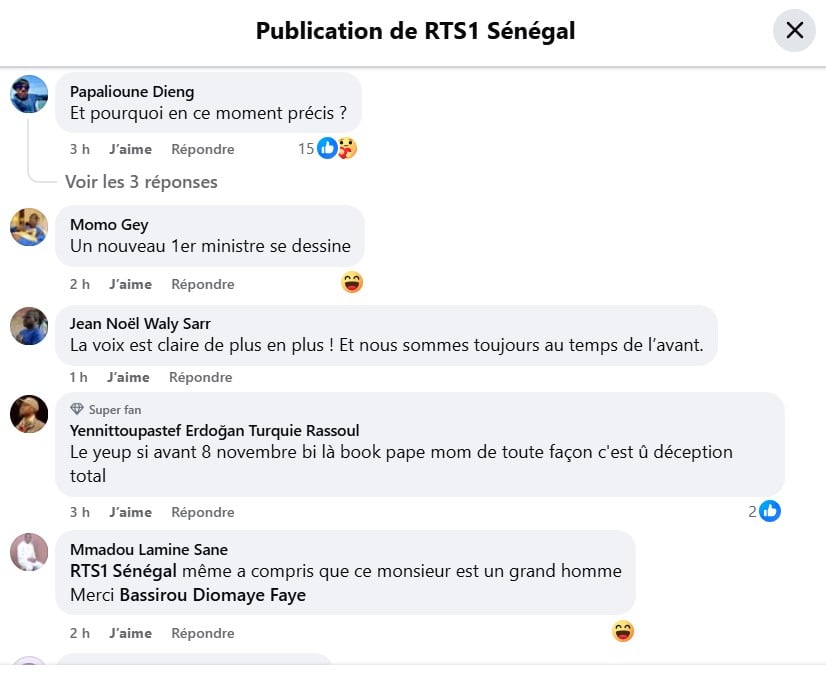Viewport: 826px width, 673px height.
Task: Reply to Momo Gey's comment
Action: 202,284
